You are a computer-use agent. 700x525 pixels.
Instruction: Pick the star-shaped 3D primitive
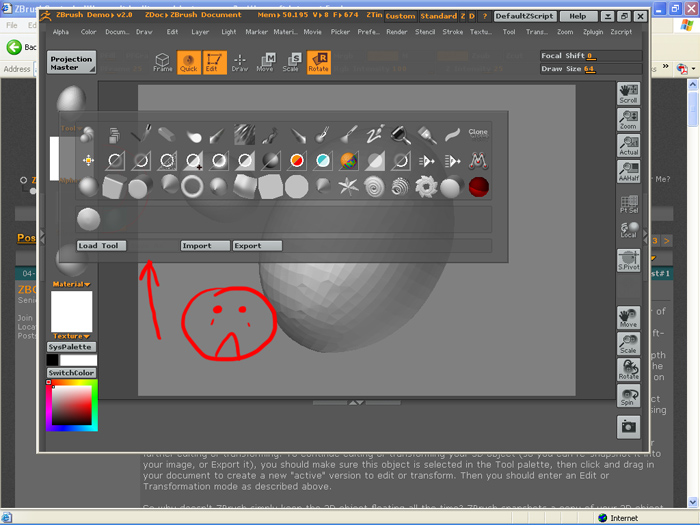coord(348,187)
